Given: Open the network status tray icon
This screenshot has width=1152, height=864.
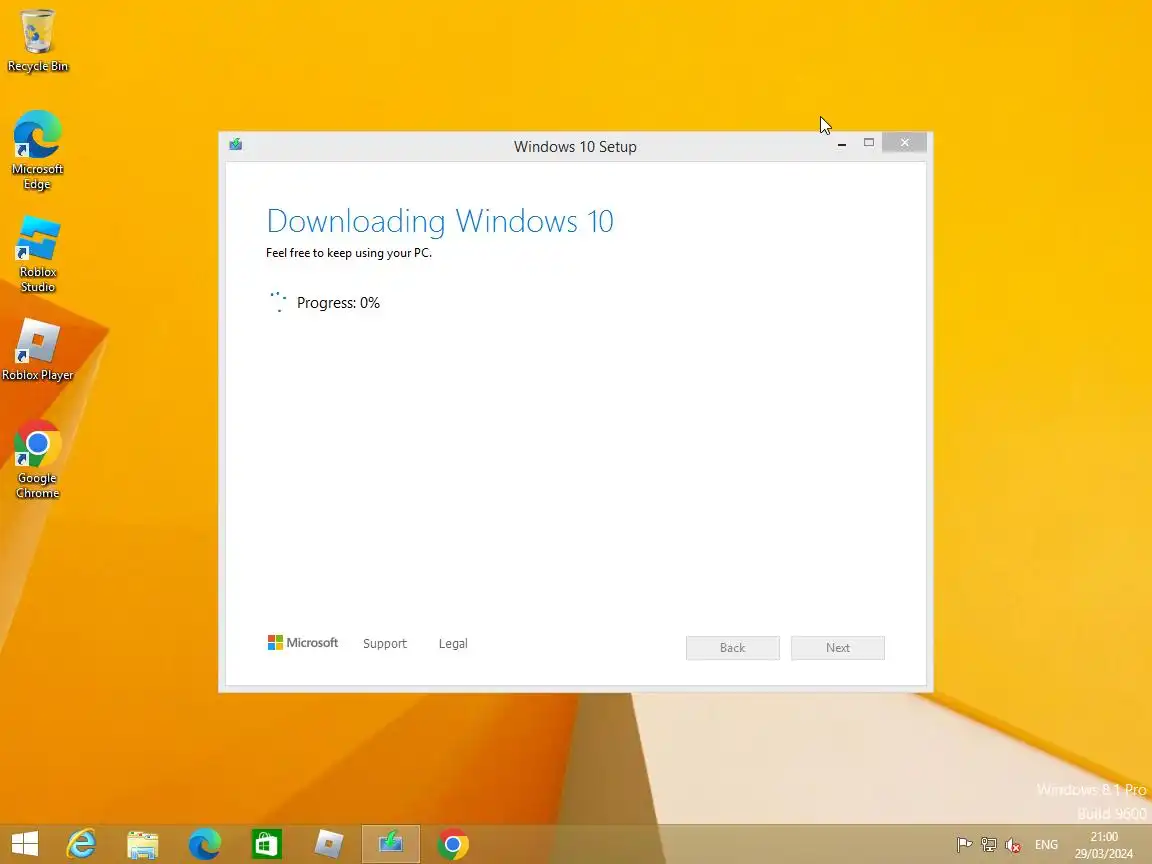Looking at the screenshot, I should pos(989,845).
